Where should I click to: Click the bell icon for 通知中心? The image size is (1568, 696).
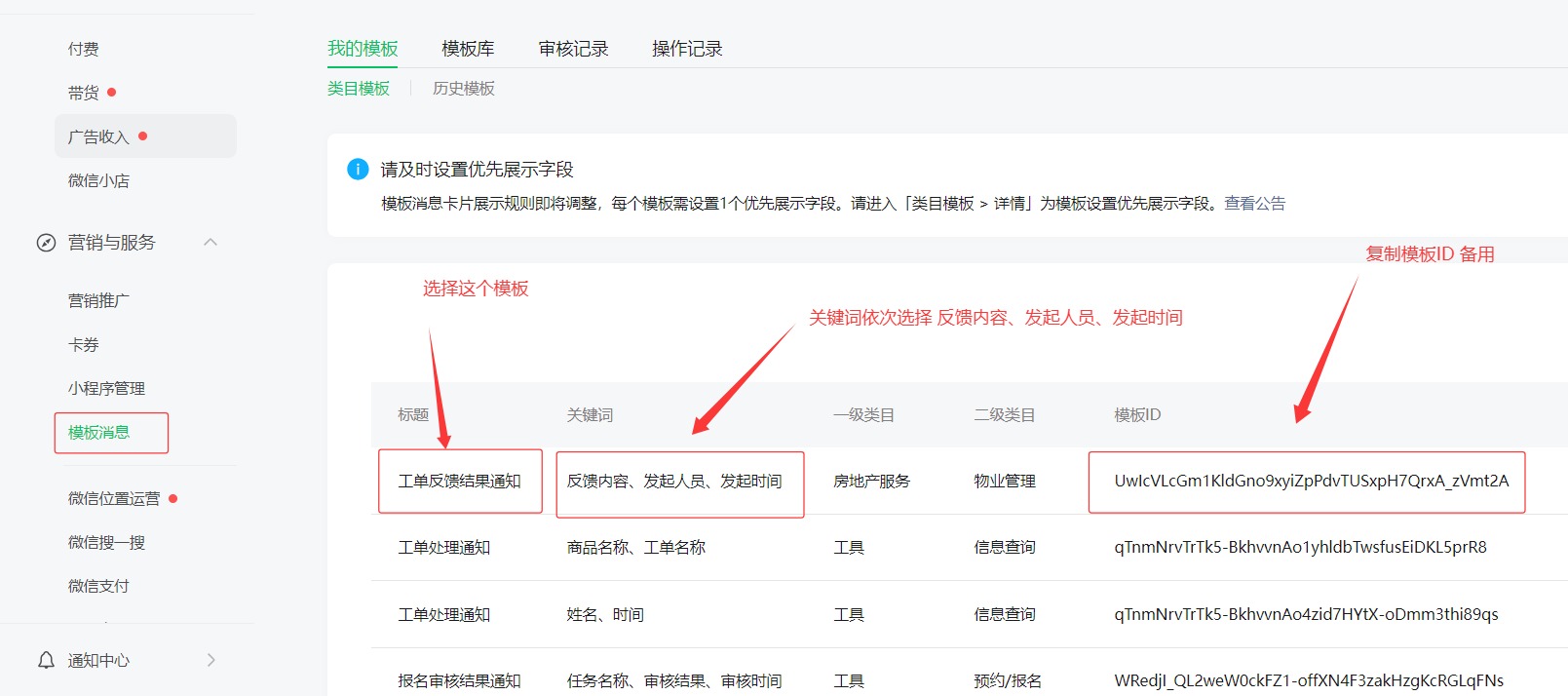tap(46, 660)
